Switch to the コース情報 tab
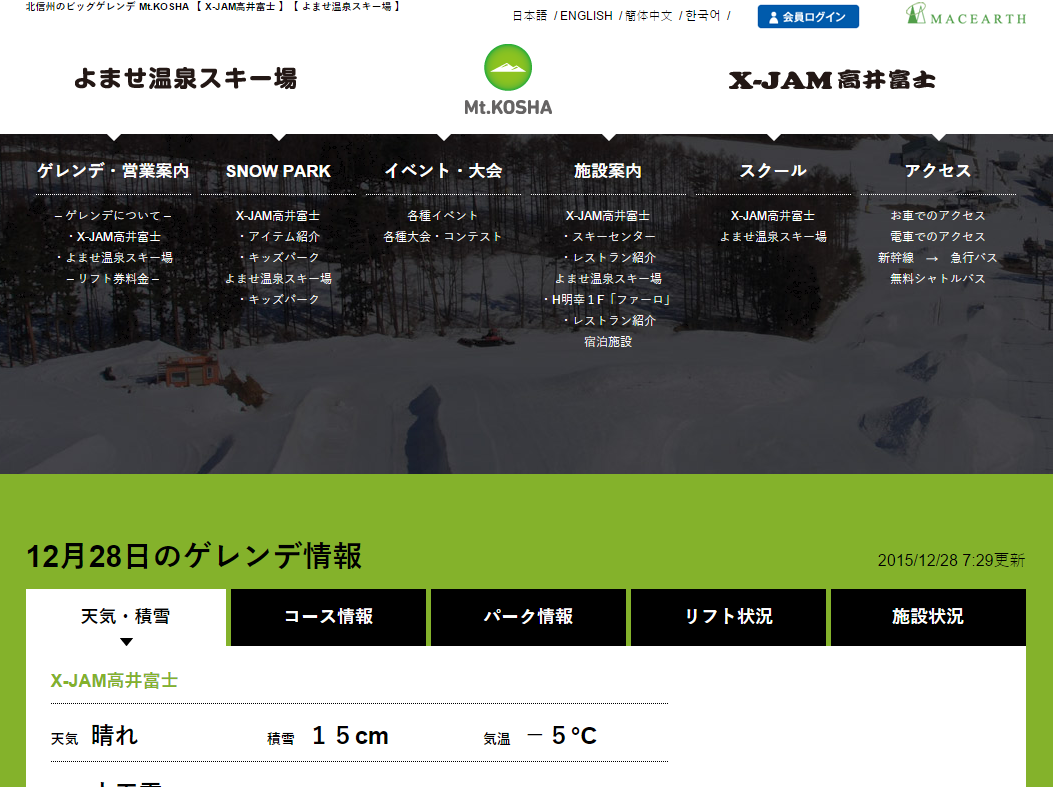Screen dimensions: 1053x787 coord(328,617)
